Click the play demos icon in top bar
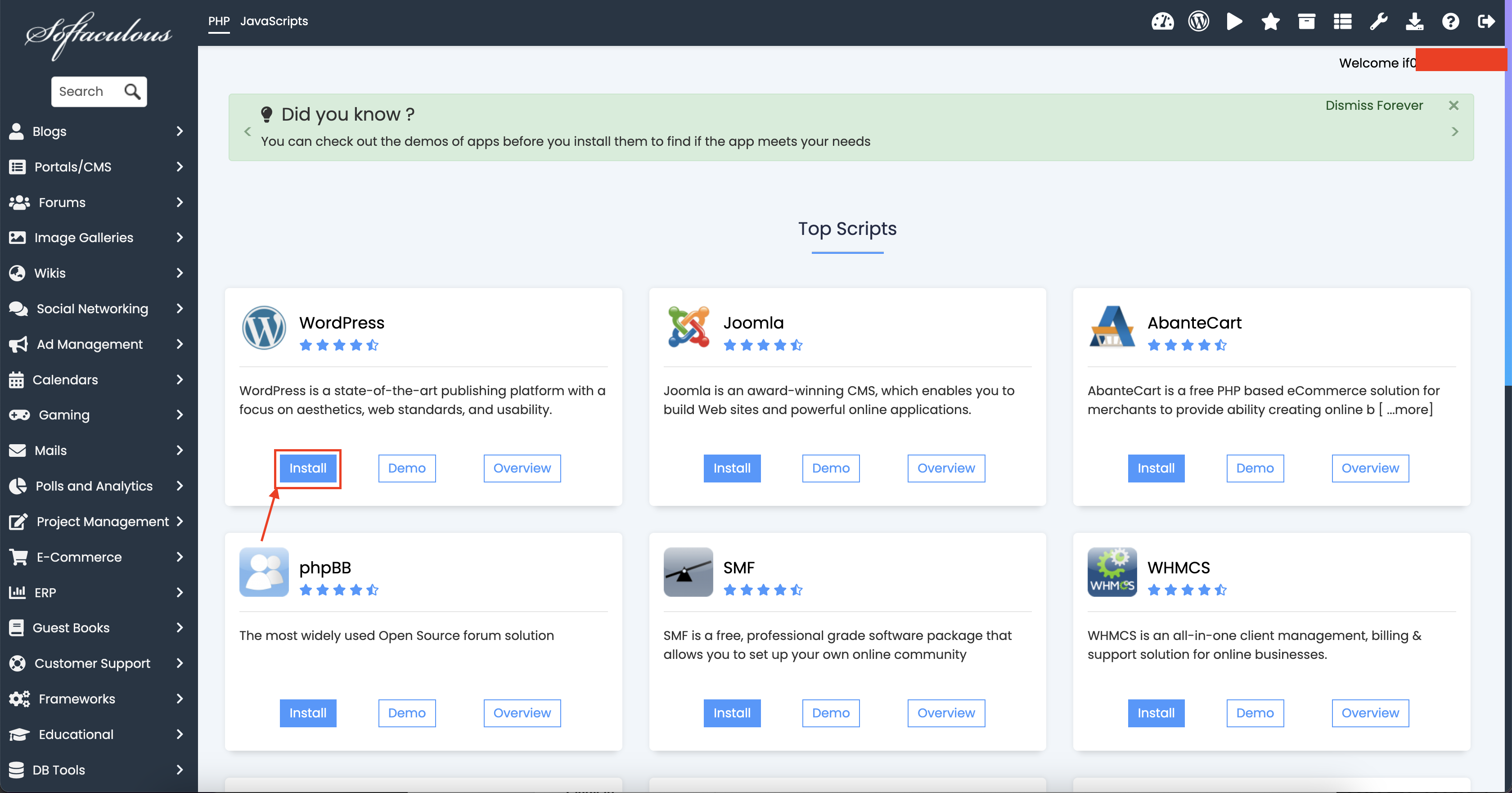The width and height of the screenshot is (1512, 793). pyautogui.click(x=1234, y=22)
